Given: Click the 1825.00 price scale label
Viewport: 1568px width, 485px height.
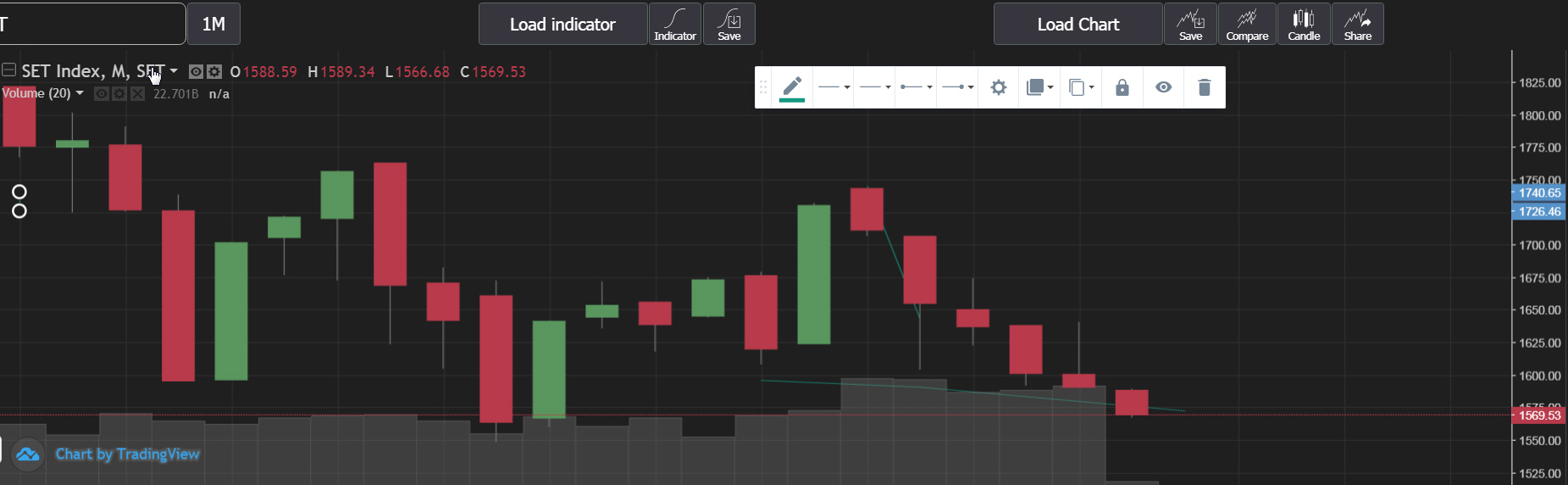Looking at the screenshot, I should pos(1540,83).
